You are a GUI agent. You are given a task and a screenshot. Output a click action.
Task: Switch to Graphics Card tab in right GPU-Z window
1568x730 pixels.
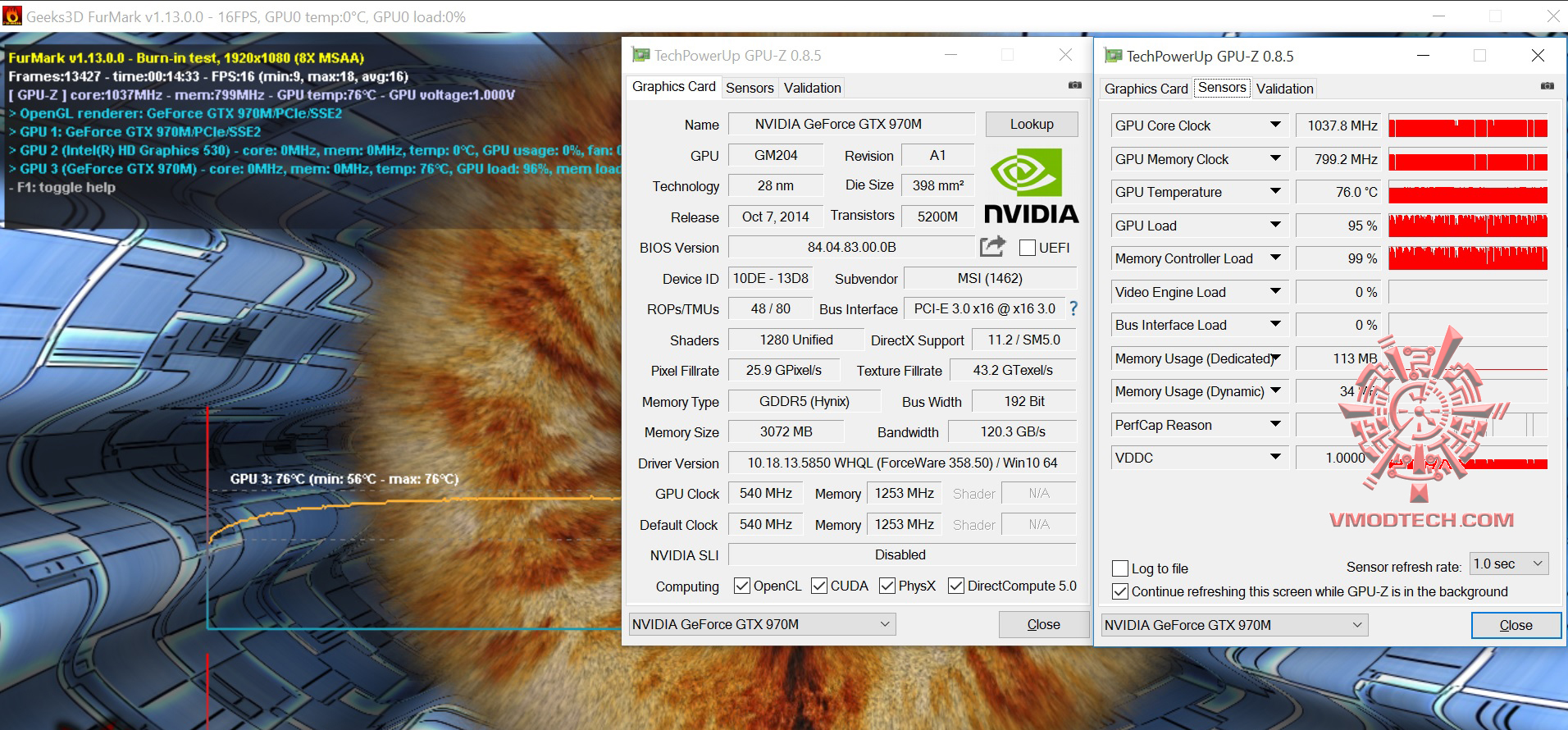coord(1146,89)
